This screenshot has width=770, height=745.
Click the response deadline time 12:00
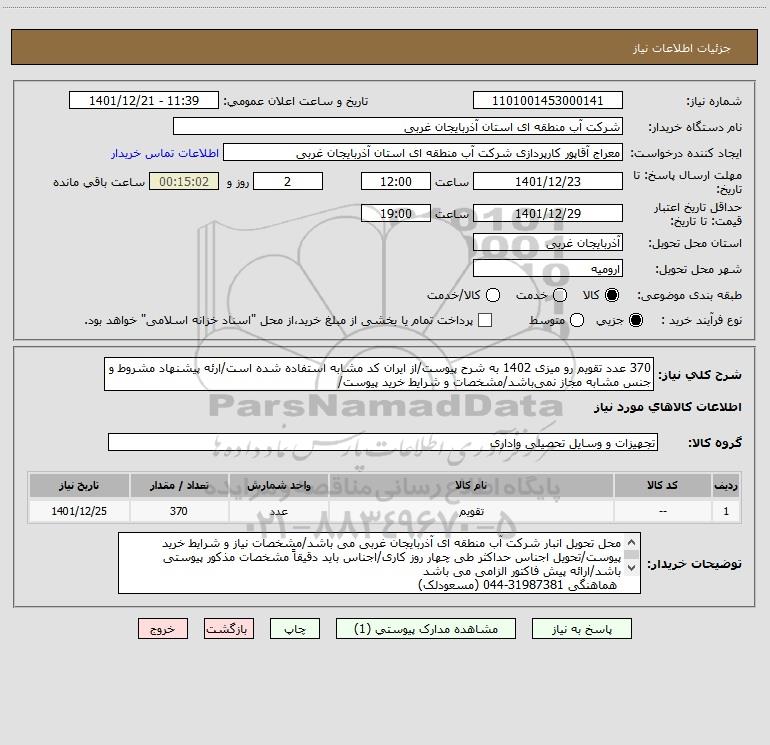tap(396, 181)
